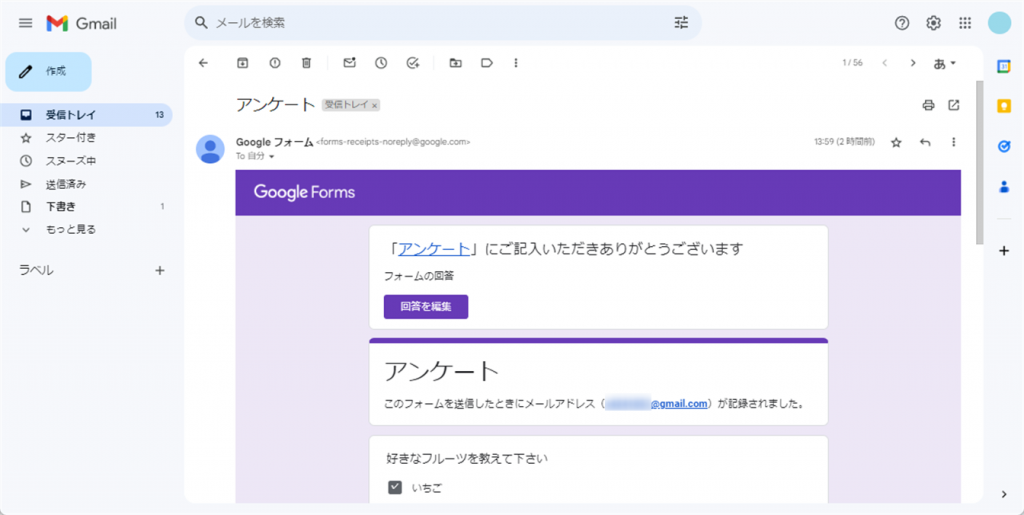Open the move-to folder icon
The image size is (1024, 515).
coord(455,63)
